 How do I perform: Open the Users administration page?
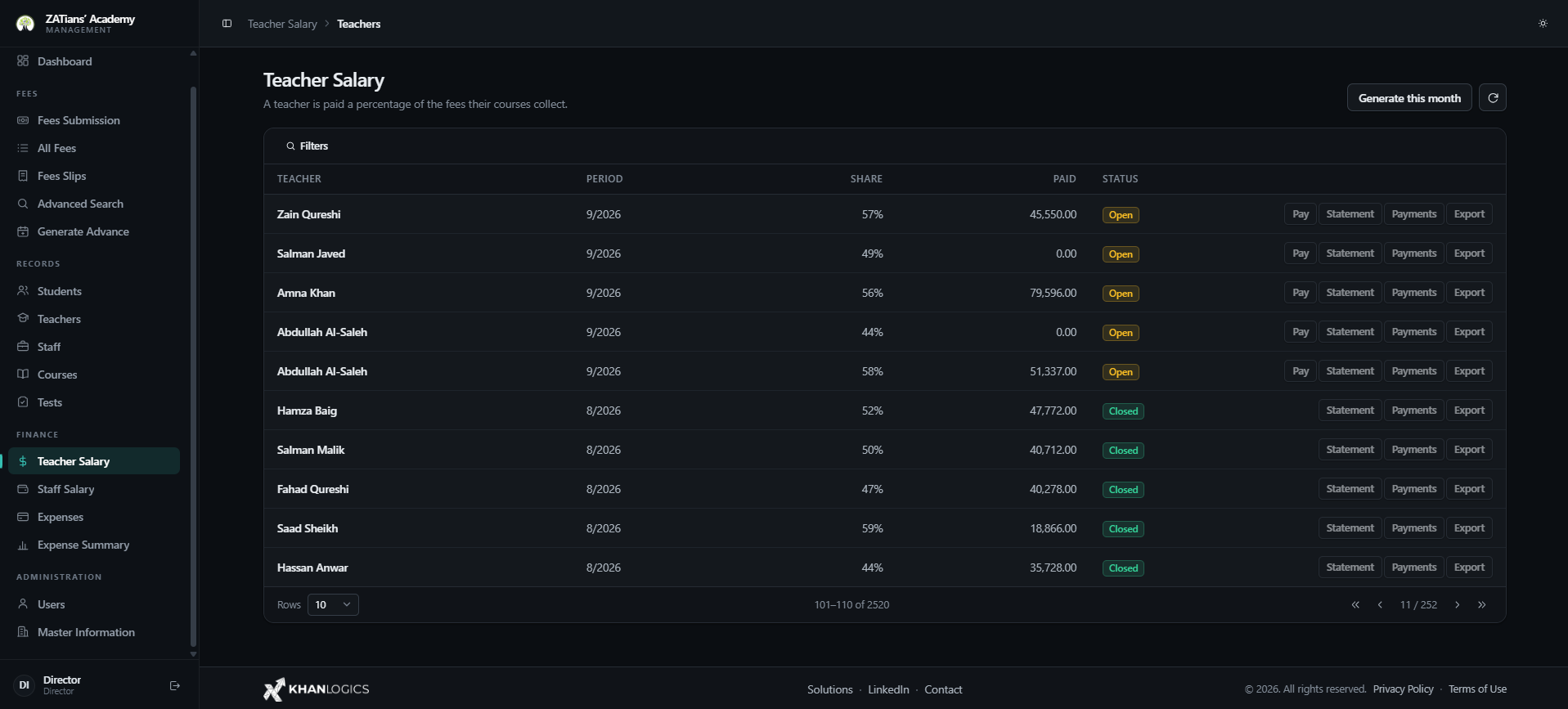[x=94, y=604]
